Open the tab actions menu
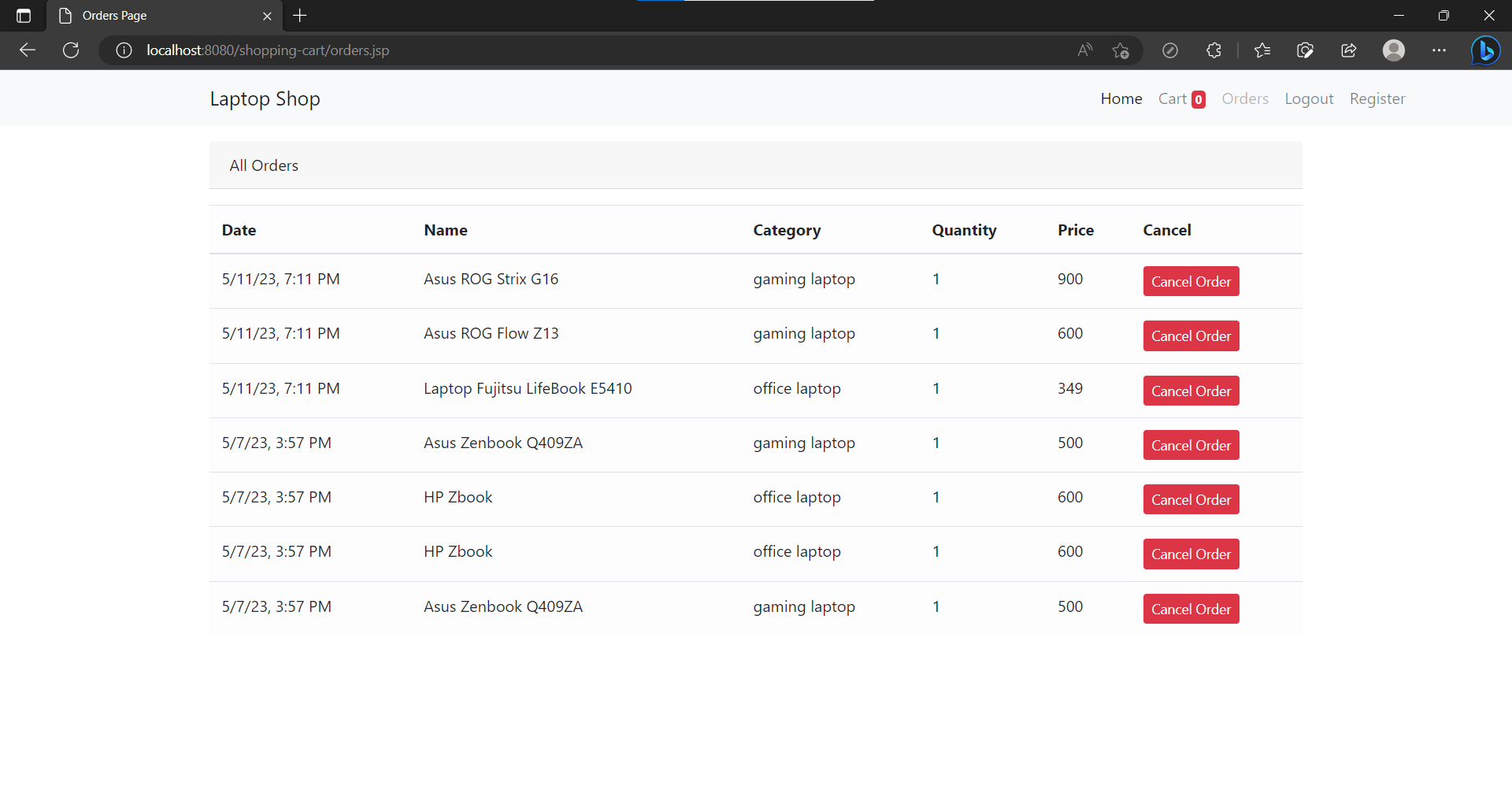The height and width of the screenshot is (808, 1512). point(23,16)
